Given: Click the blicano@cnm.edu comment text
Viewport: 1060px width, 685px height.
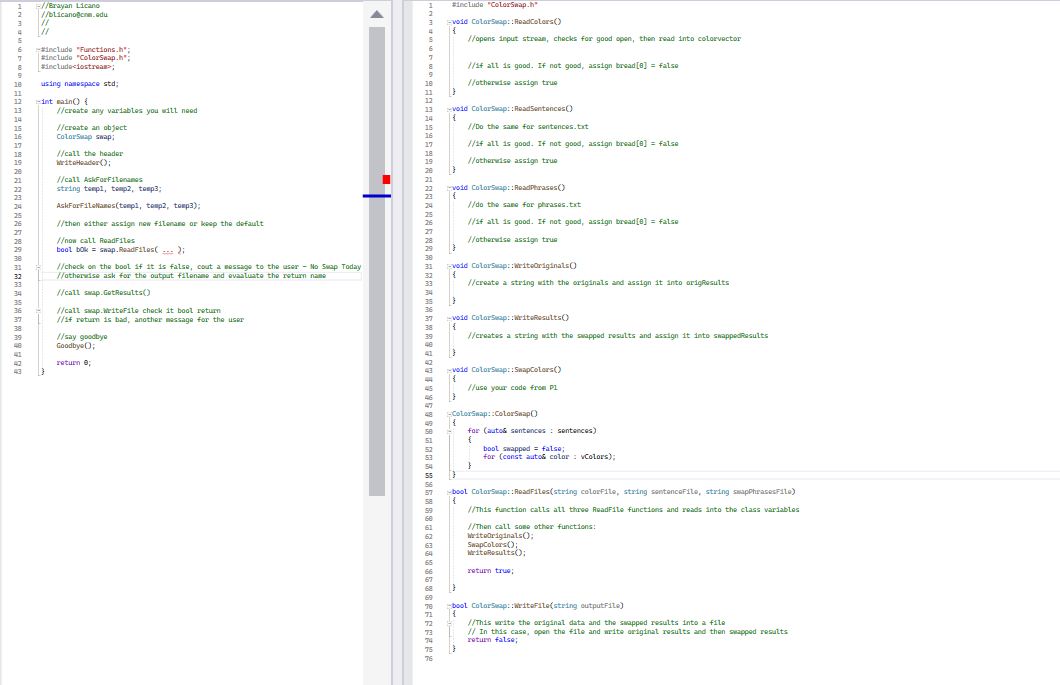Looking at the screenshot, I should click(x=75, y=14).
